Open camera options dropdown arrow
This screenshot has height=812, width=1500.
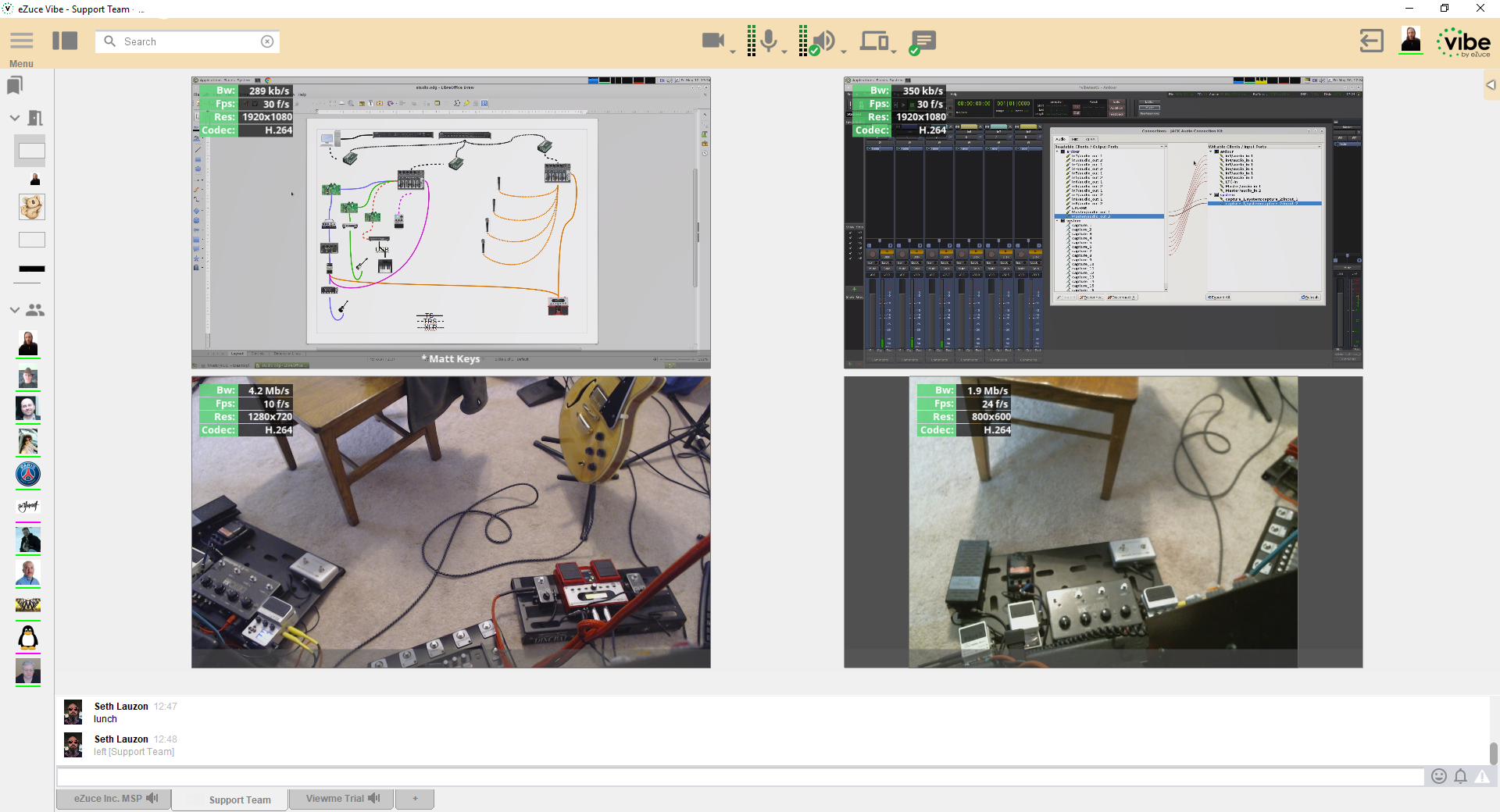tap(733, 52)
